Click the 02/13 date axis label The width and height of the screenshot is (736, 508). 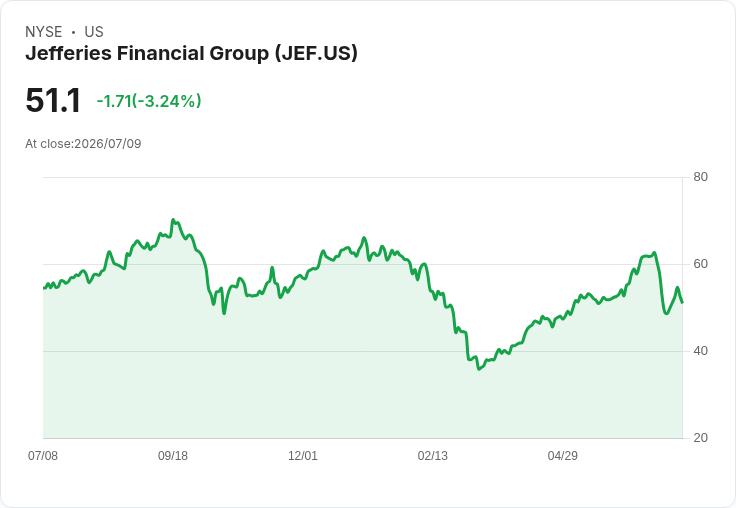tap(433, 456)
